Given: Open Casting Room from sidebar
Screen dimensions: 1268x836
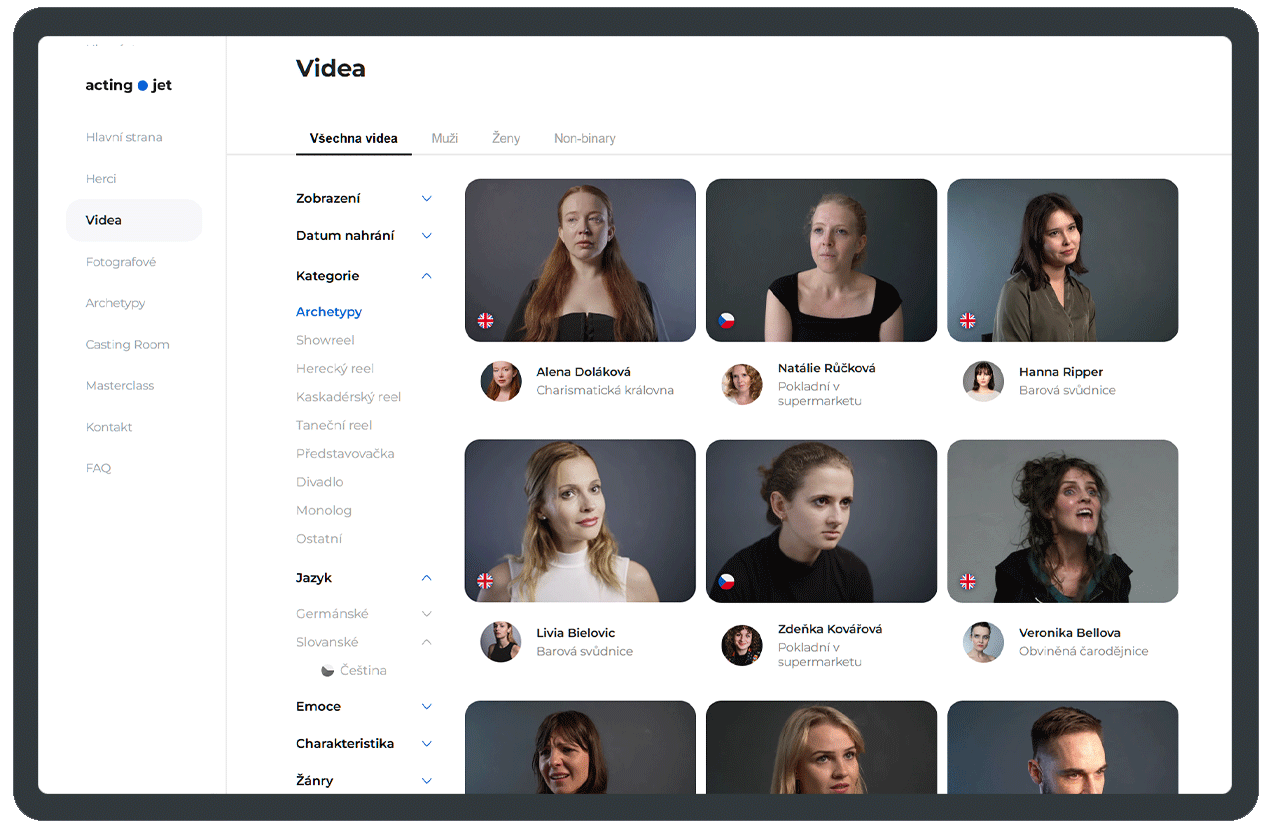Looking at the screenshot, I should click(x=128, y=344).
